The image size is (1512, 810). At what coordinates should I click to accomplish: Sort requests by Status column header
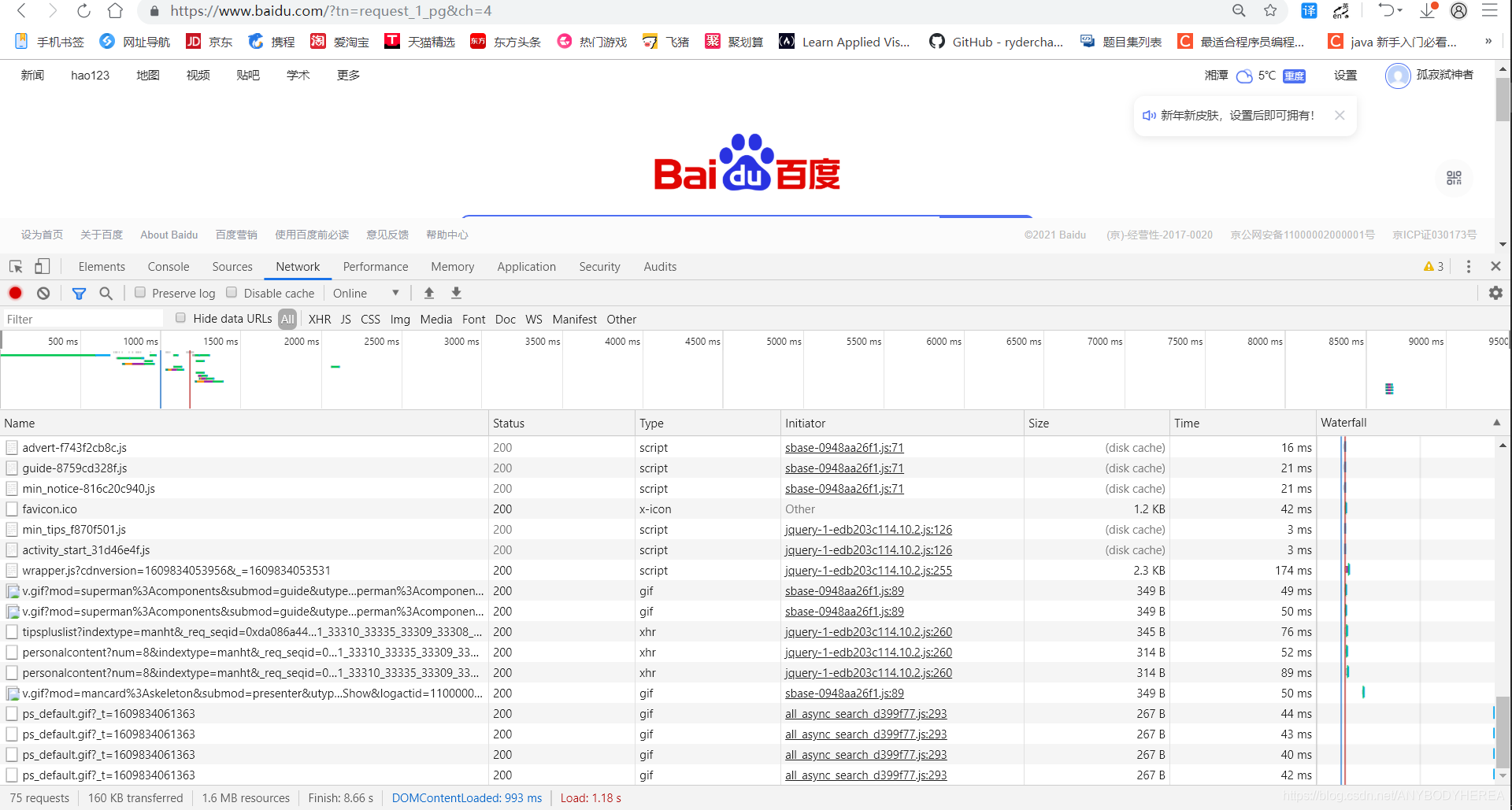[561, 423]
